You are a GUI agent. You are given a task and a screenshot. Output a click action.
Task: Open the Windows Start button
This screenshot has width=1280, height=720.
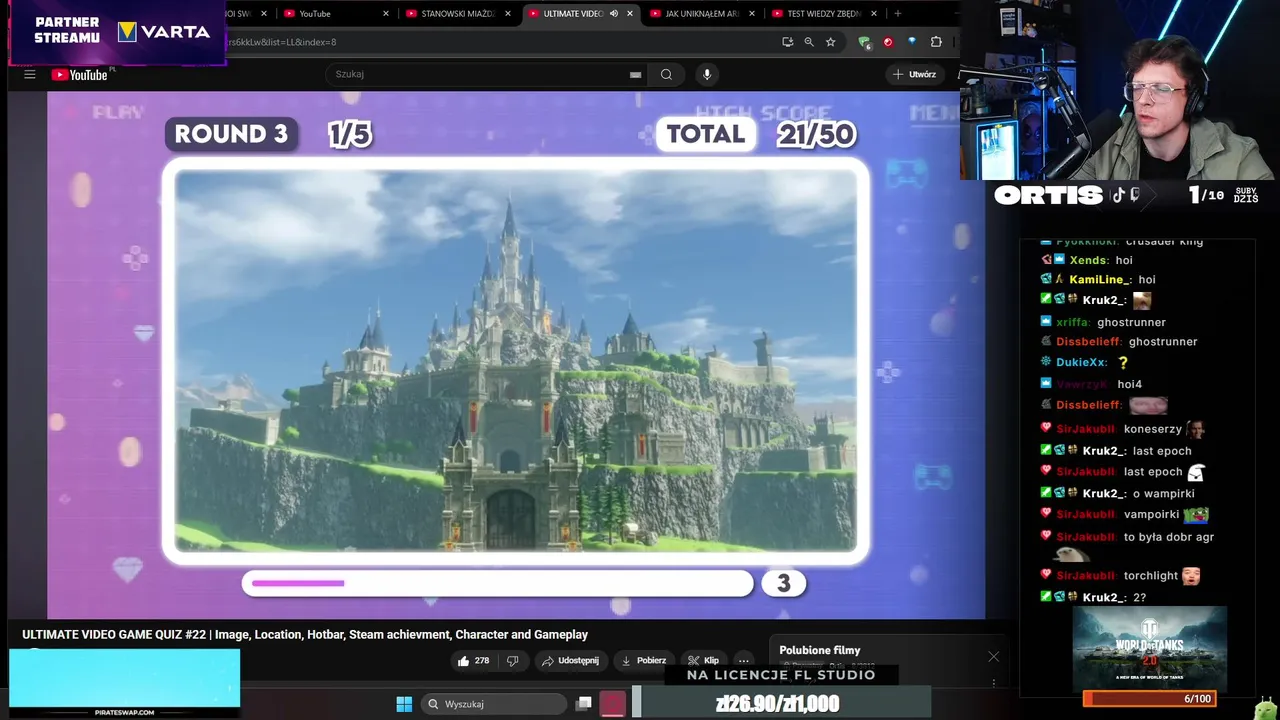click(x=404, y=704)
